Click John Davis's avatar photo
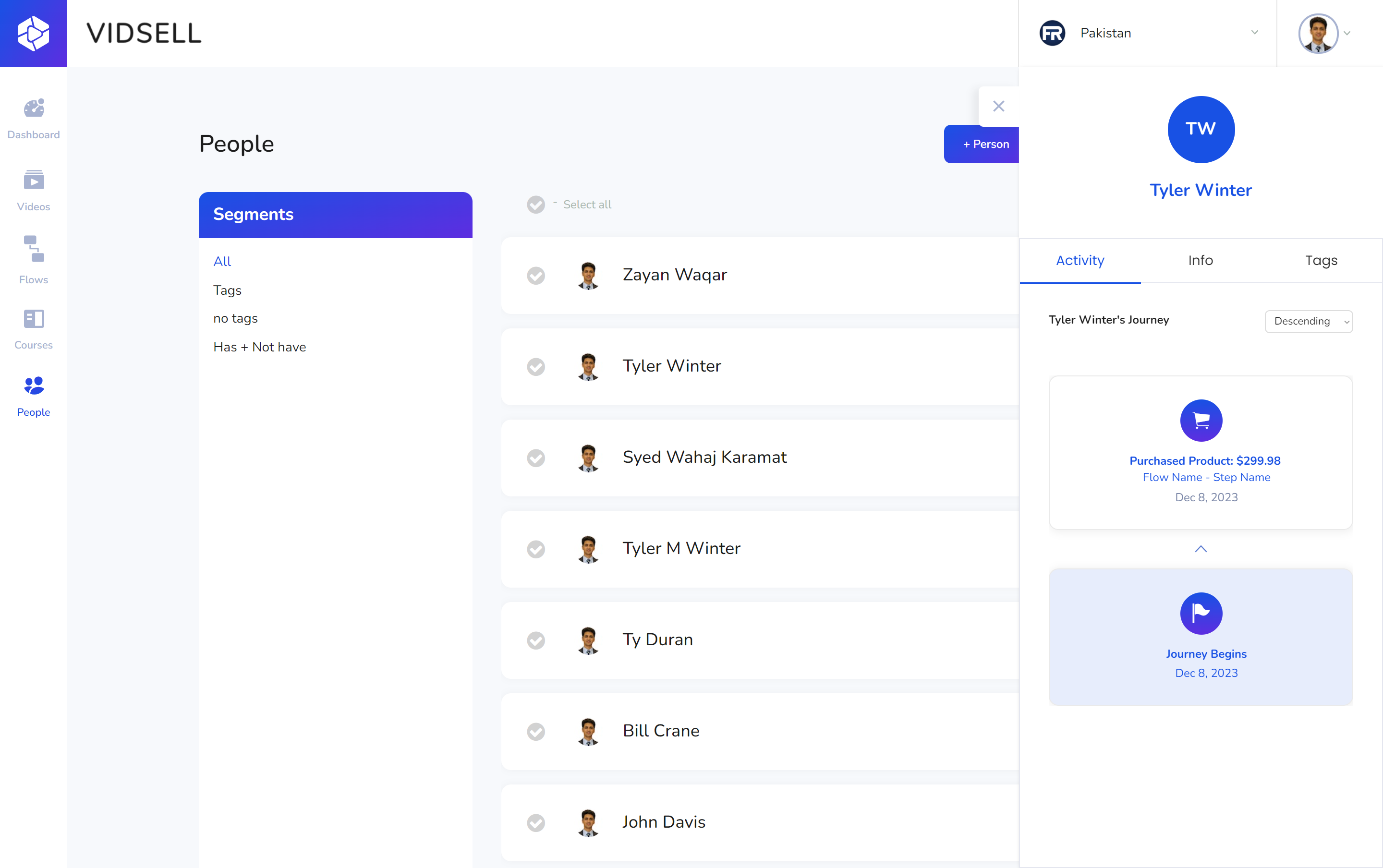Screen dimensions: 1383x868 click(588, 823)
